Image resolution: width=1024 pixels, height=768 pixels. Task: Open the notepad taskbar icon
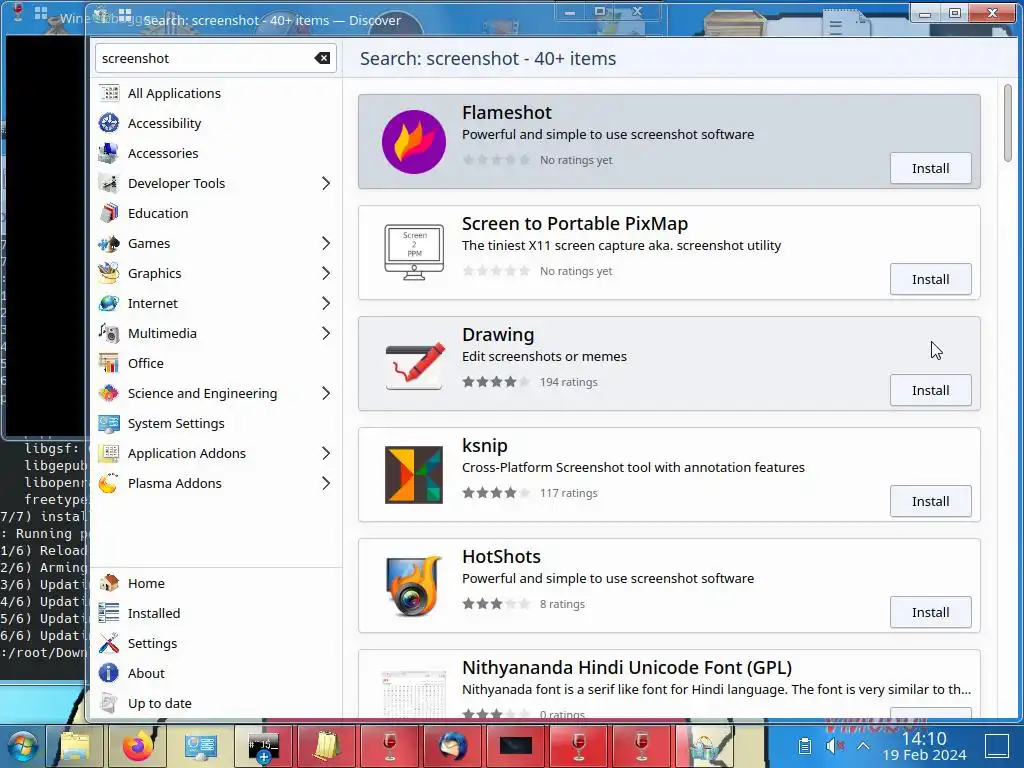point(327,745)
